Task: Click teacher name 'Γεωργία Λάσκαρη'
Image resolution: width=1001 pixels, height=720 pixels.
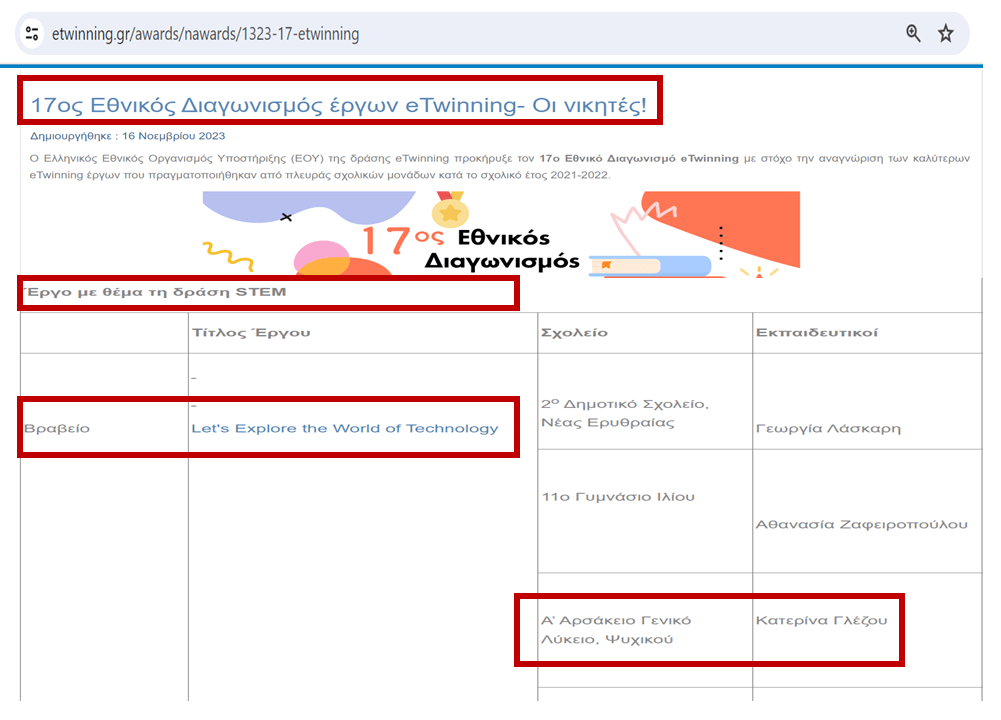Action: pos(829,428)
